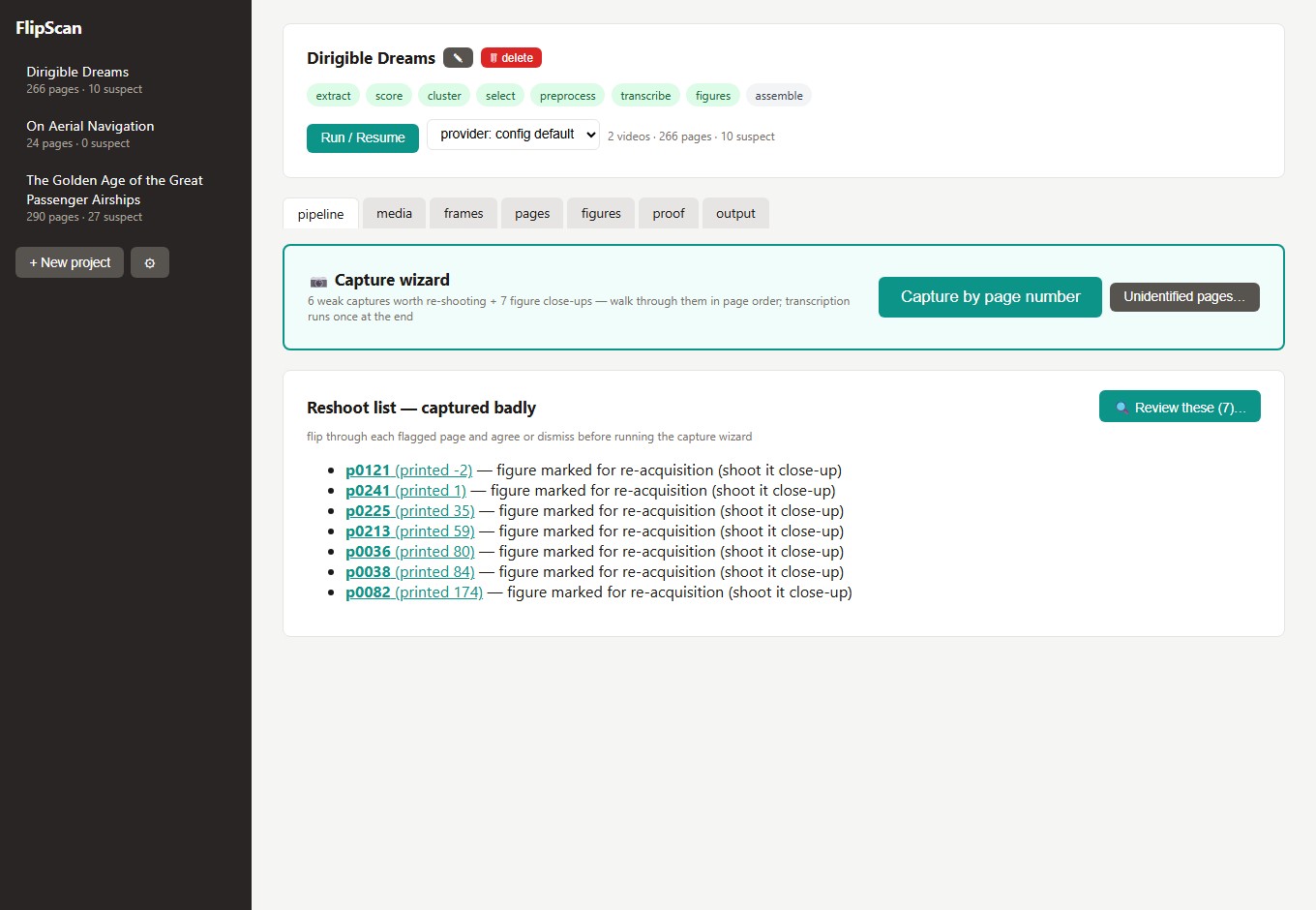Image resolution: width=1316 pixels, height=910 pixels.
Task: Open the Dirigible Dreams project in sidebar
Action: [x=126, y=79]
